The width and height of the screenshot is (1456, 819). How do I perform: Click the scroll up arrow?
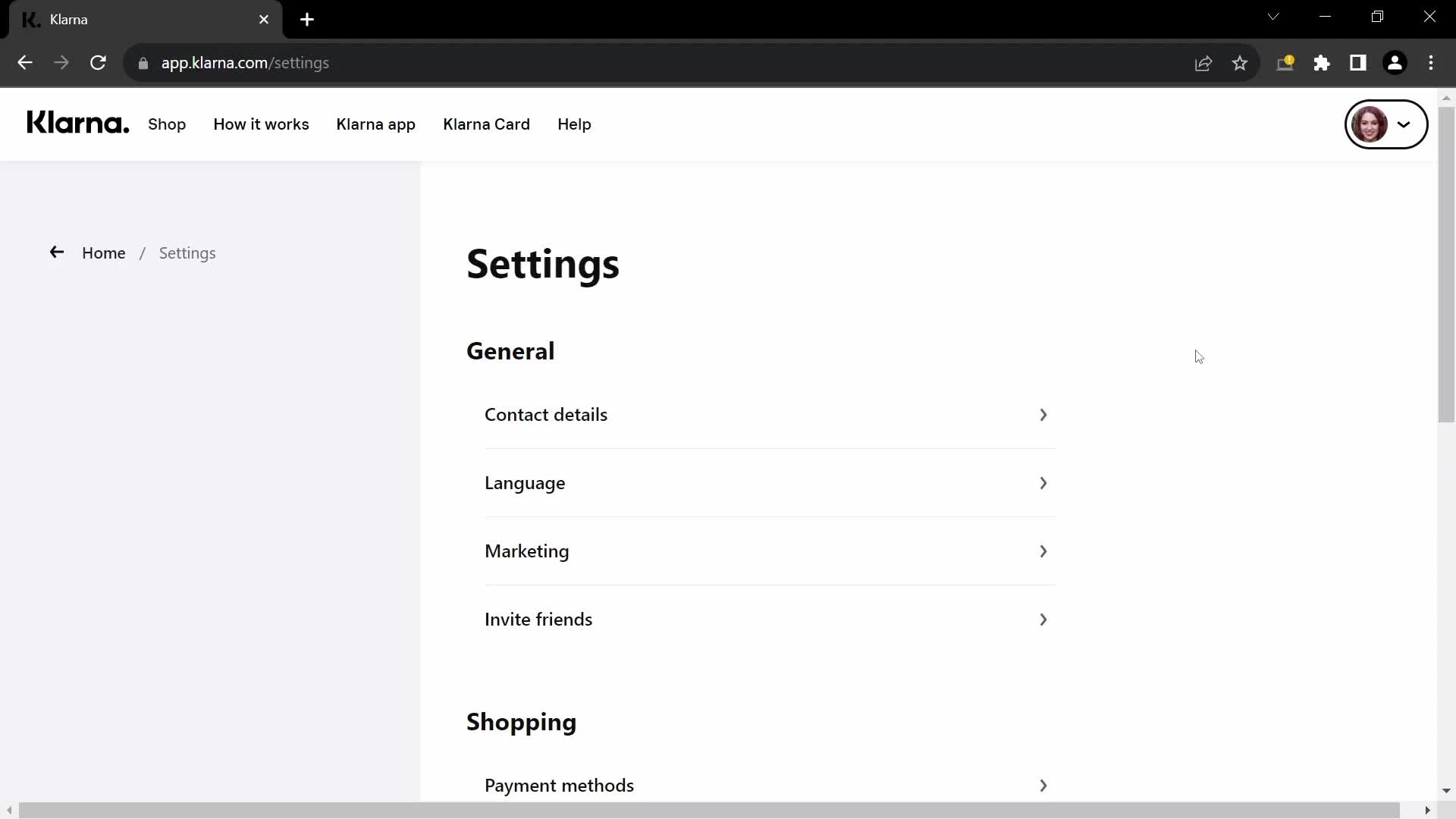pos(1446,98)
